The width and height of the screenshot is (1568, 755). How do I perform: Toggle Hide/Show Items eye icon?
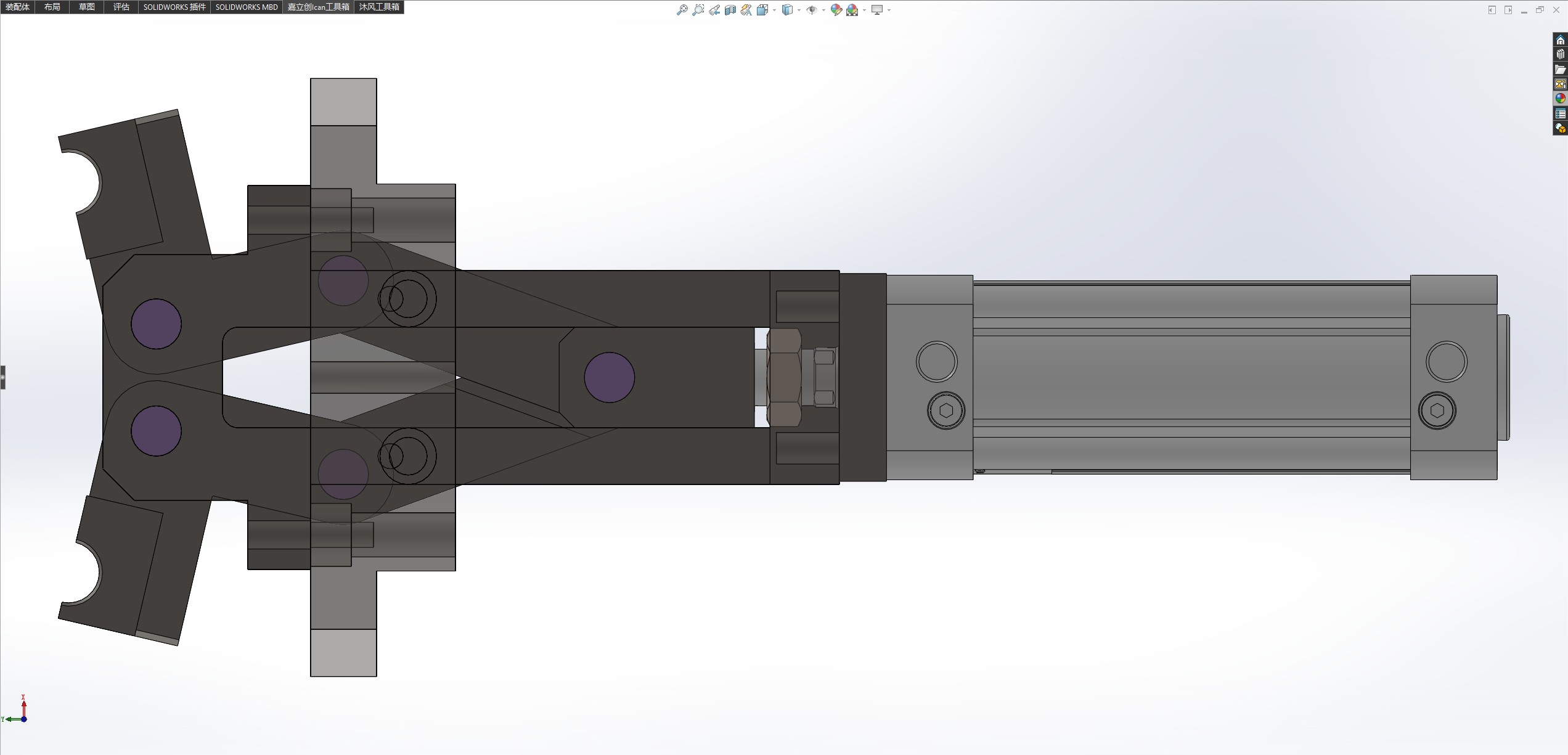[x=812, y=10]
